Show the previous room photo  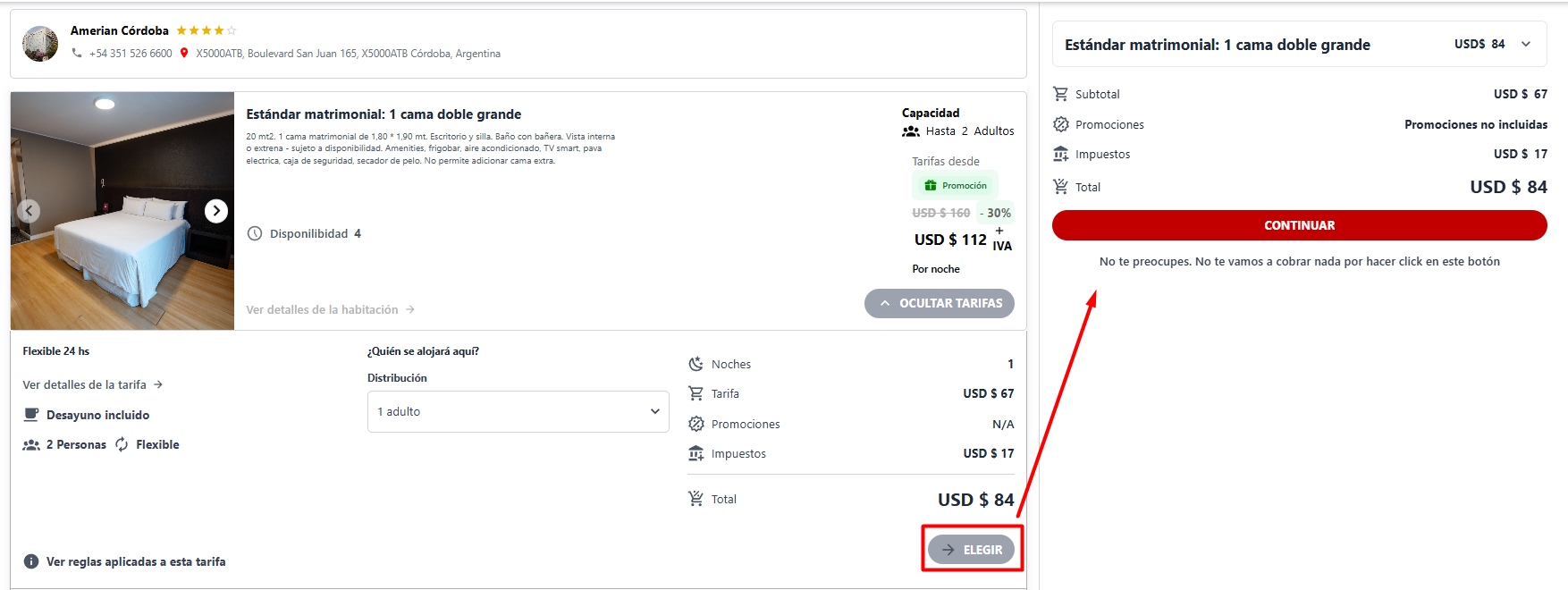pyautogui.click(x=29, y=211)
